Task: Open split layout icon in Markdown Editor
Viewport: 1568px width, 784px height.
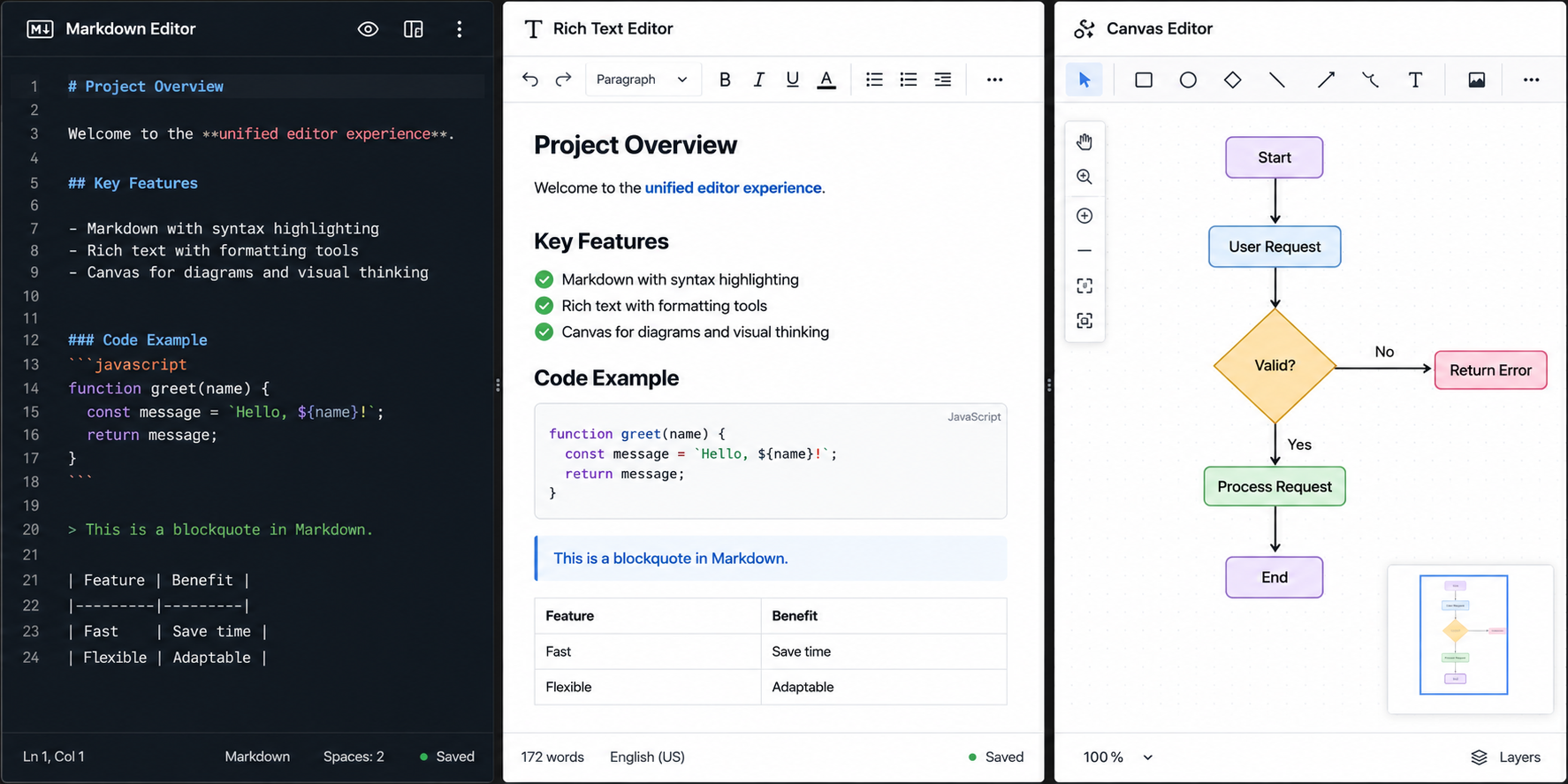Action: tap(413, 29)
